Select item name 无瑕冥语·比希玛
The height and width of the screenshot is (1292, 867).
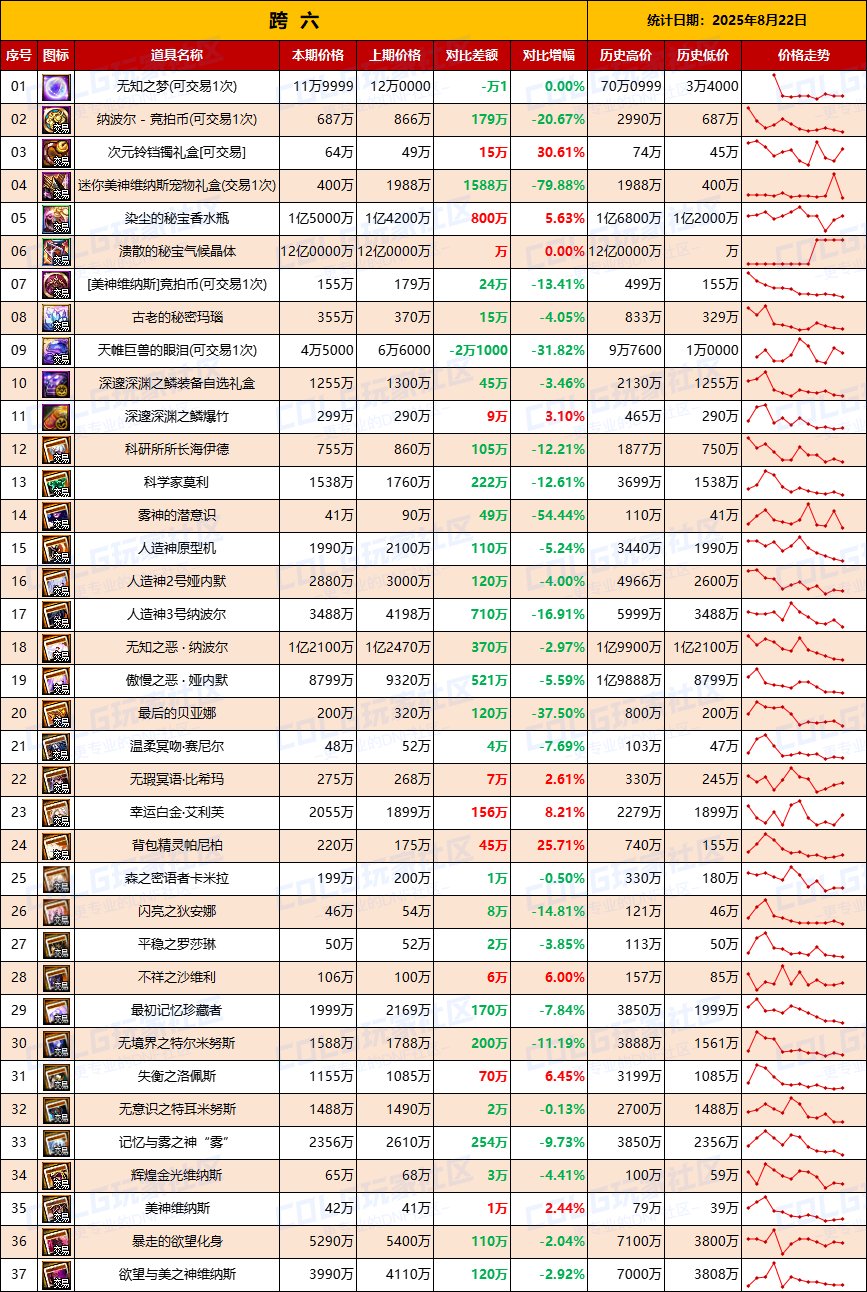178,780
